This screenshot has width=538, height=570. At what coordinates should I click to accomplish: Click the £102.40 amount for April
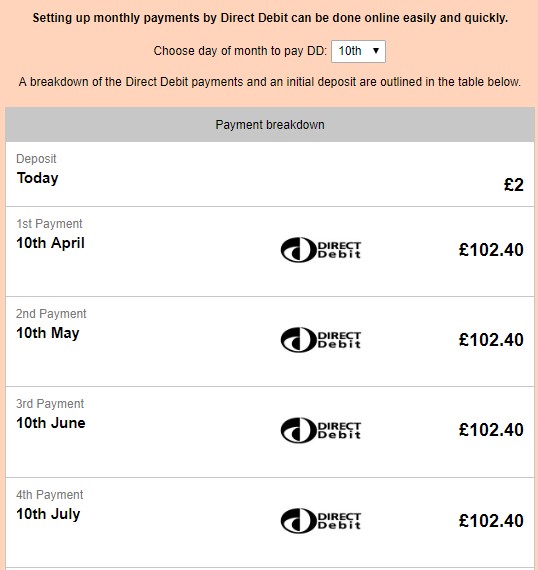click(491, 250)
